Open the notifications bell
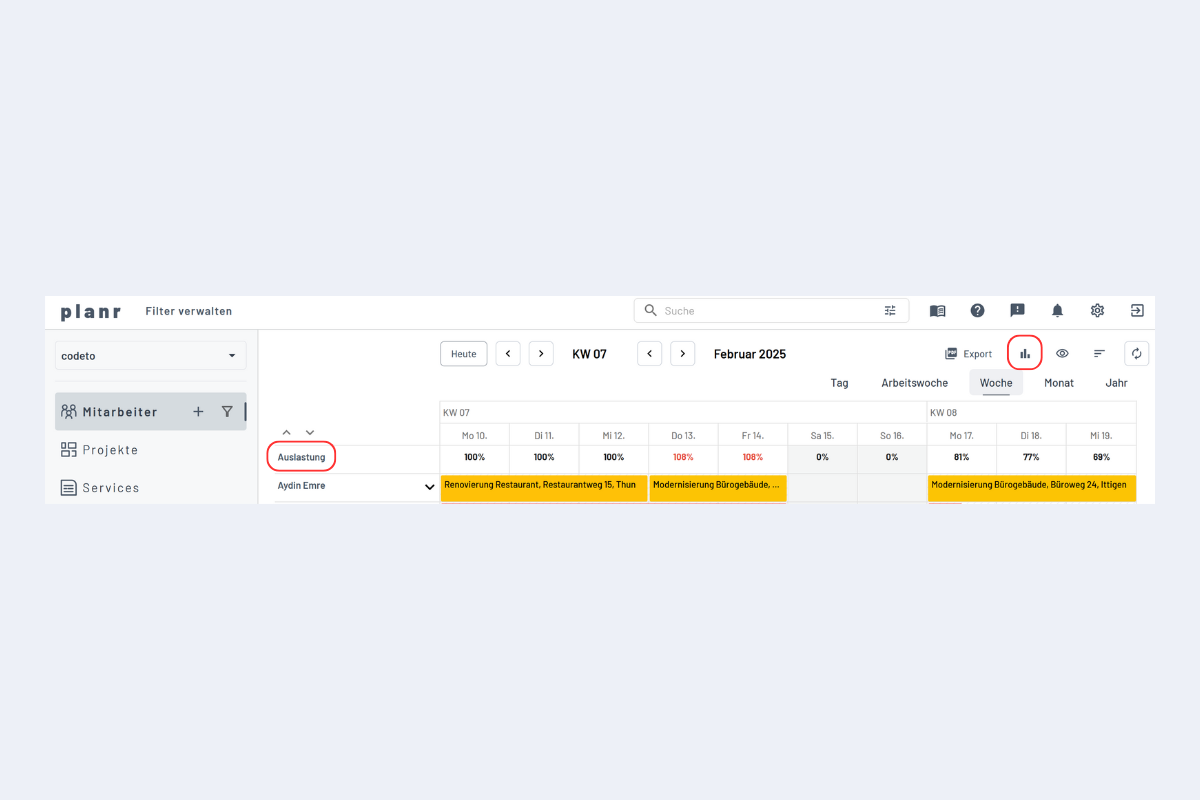This screenshot has width=1200, height=800. (1057, 311)
